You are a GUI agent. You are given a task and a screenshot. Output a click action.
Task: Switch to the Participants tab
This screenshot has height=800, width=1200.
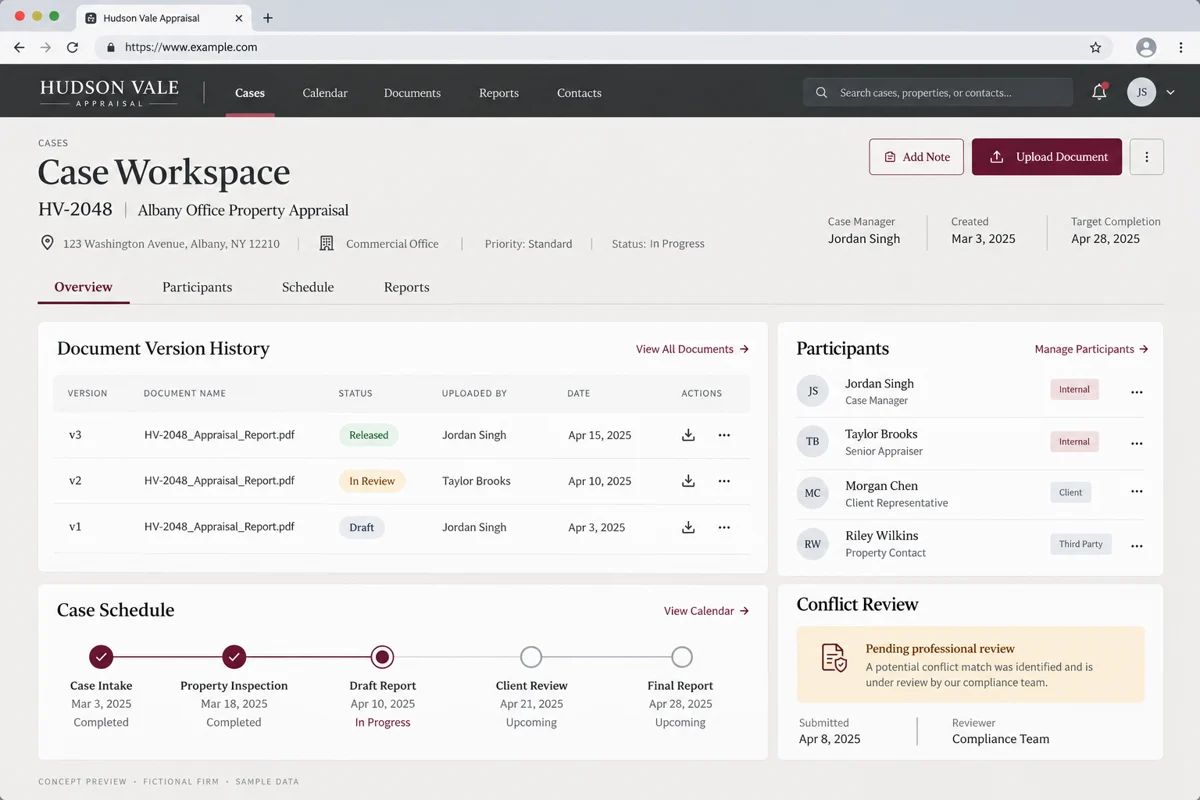197,287
